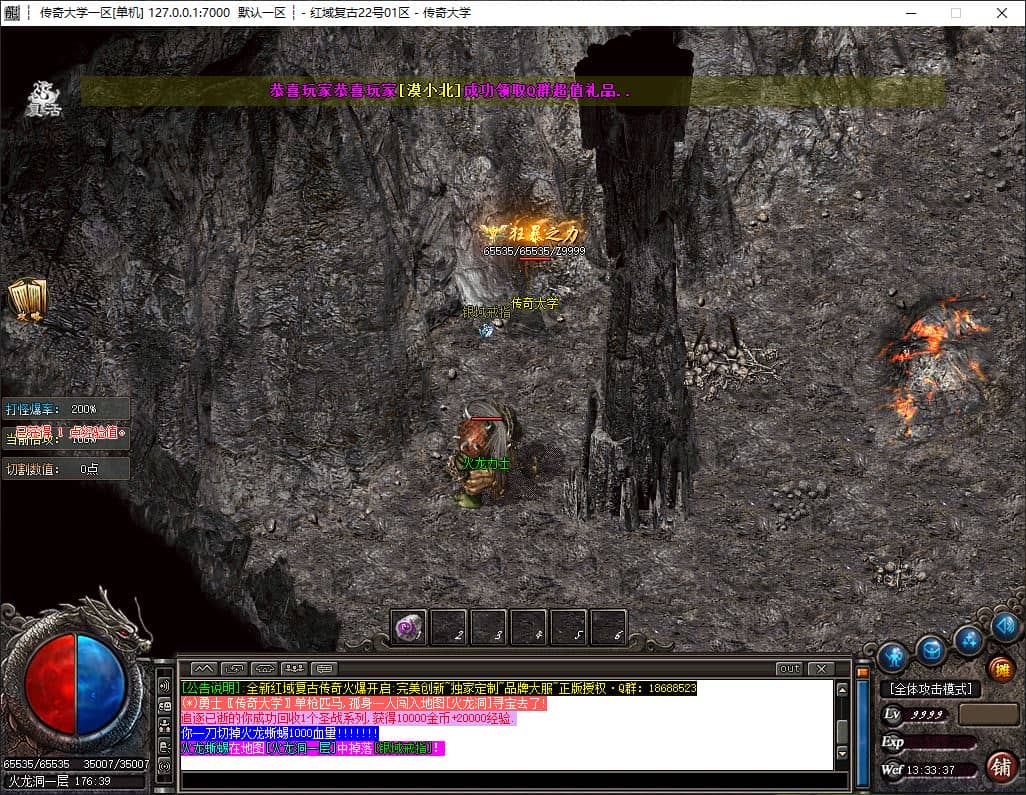
Task: Click the application icon in the title bar
Action: [x=12, y=12]
